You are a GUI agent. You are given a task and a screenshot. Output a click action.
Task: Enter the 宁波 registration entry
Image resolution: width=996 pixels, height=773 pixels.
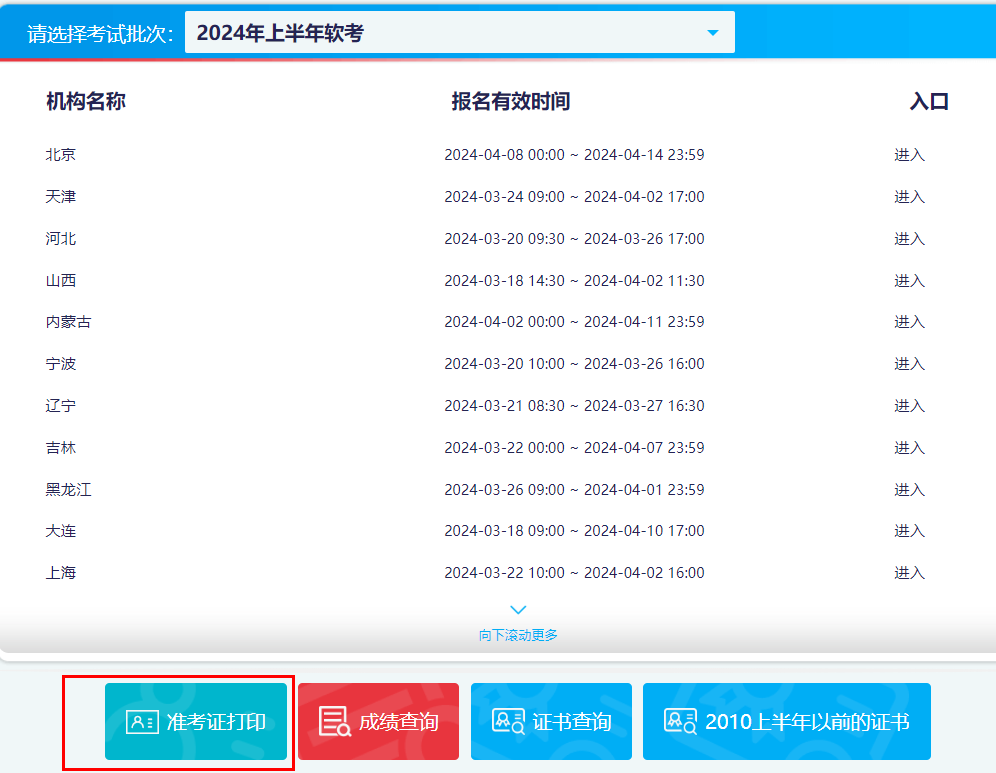coord(910,364)
